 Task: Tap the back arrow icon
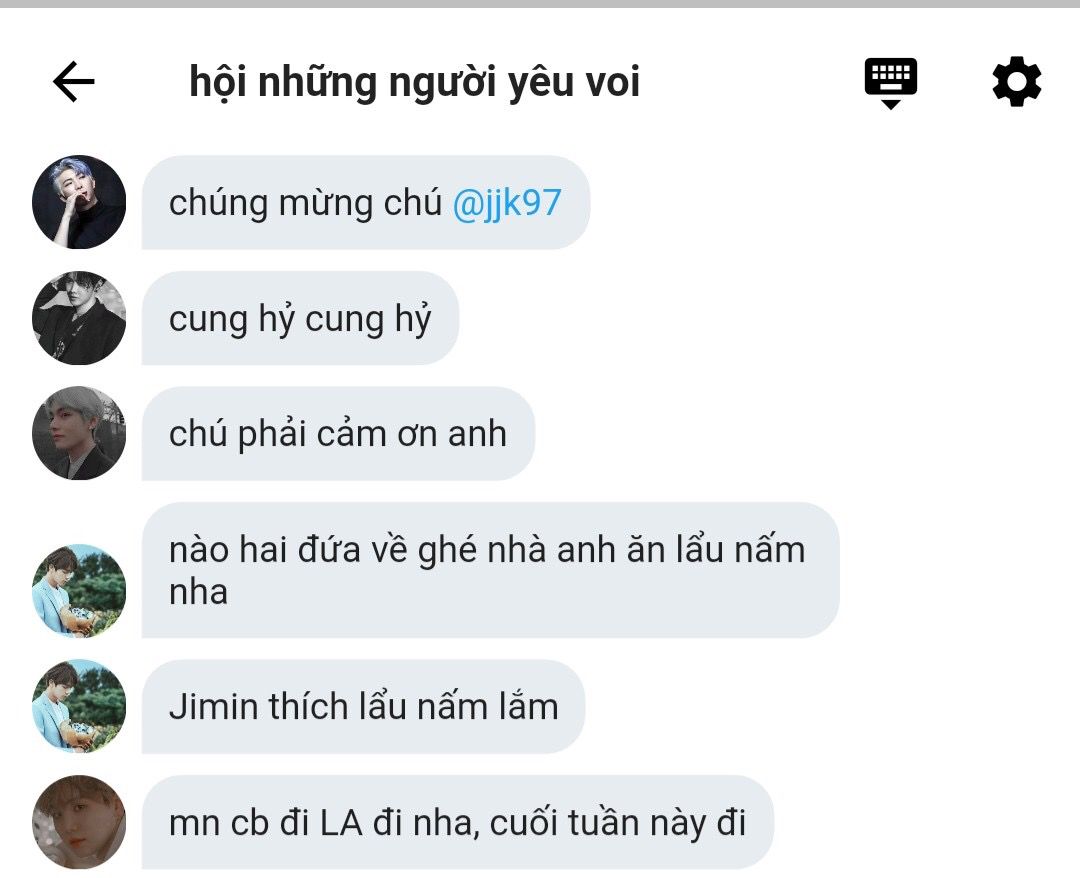pyautogui.click(x=74, y=81)
